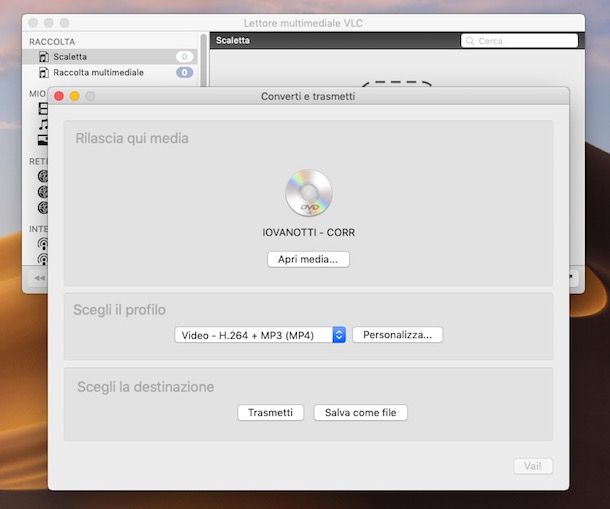Viewport: 610px width, 509px height.
Task: Choose Salva come file destination
Action: tap(361, 412)
